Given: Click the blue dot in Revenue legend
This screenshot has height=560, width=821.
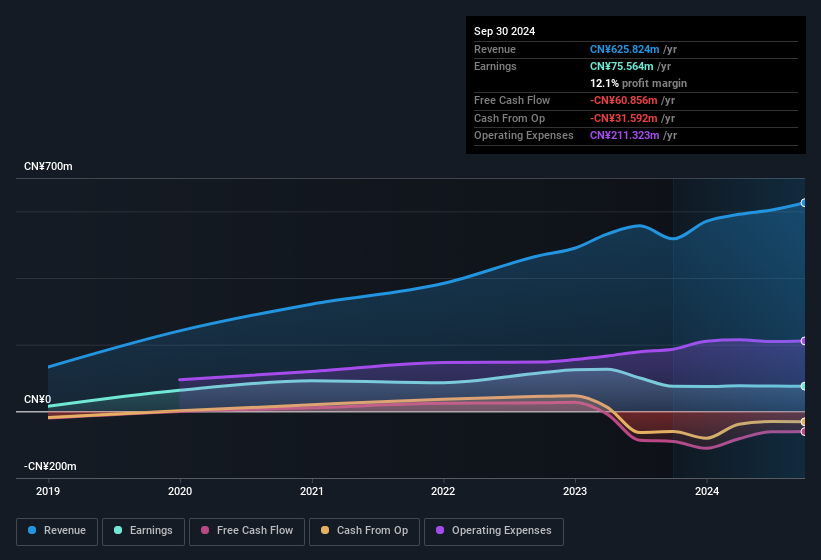Looking at the screenshot, I should 33,531.
